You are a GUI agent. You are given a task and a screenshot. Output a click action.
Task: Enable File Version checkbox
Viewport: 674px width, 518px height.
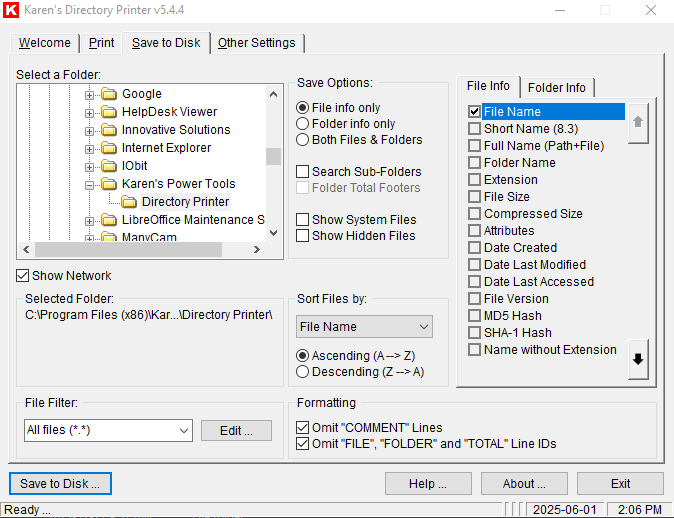pyautogui.click(x=474, y=298)
